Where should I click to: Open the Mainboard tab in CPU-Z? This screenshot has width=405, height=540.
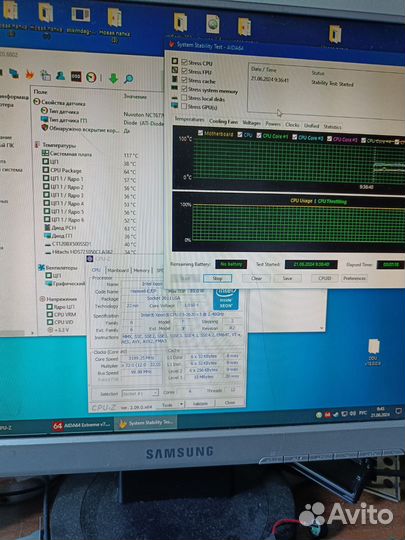[118, 270]
